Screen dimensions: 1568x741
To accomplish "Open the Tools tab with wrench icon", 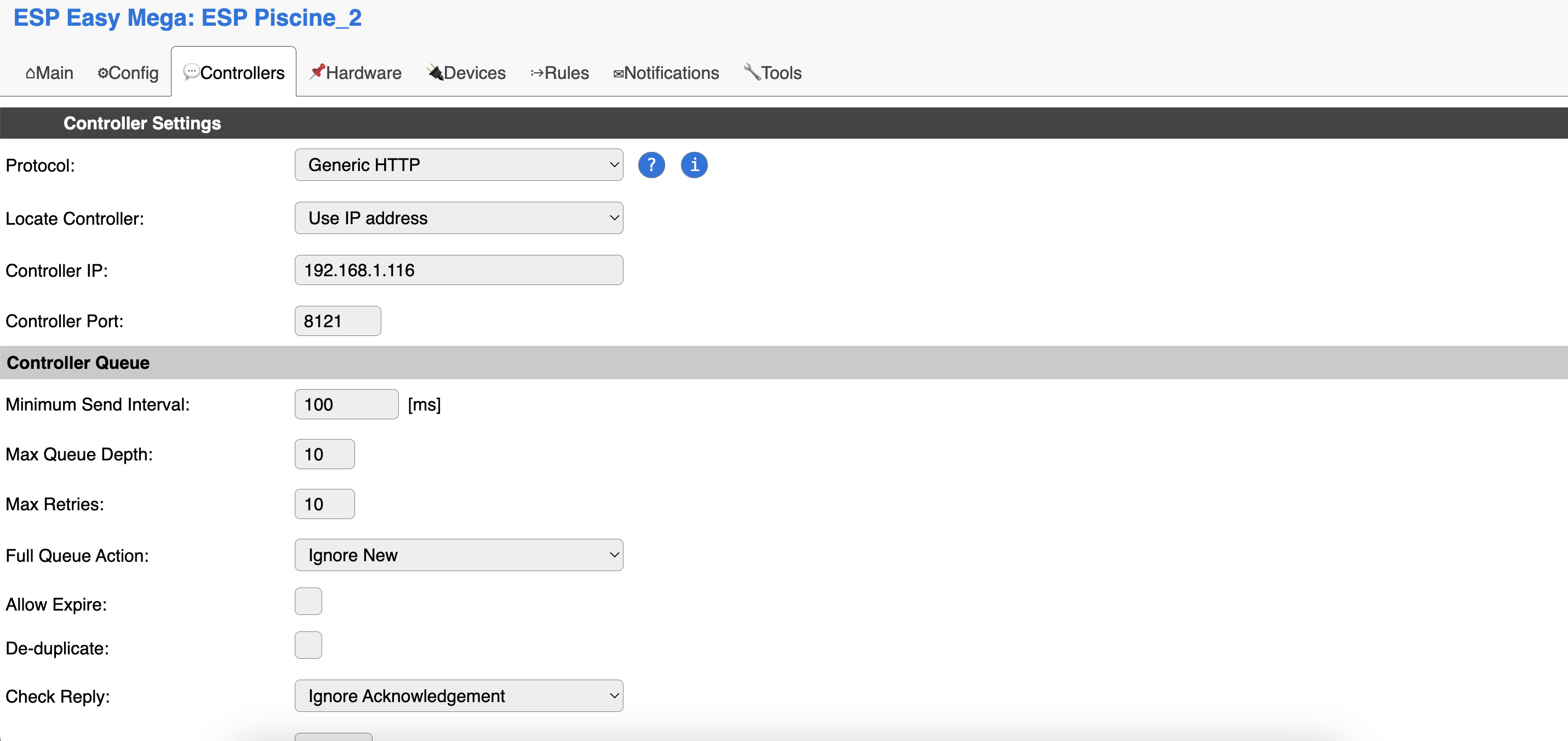I will coord(772,73).
